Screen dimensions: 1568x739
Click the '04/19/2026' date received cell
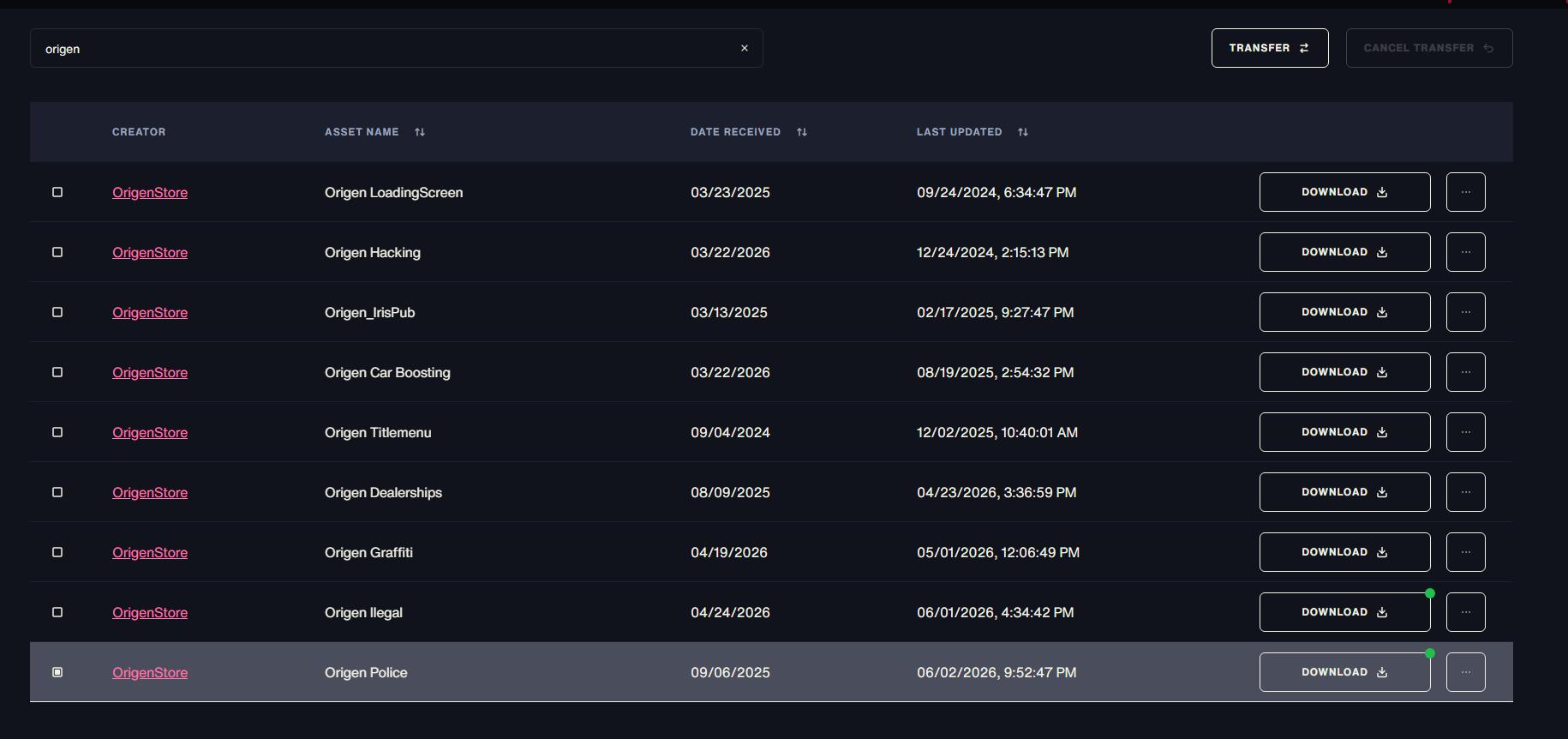tap(729, 553)
